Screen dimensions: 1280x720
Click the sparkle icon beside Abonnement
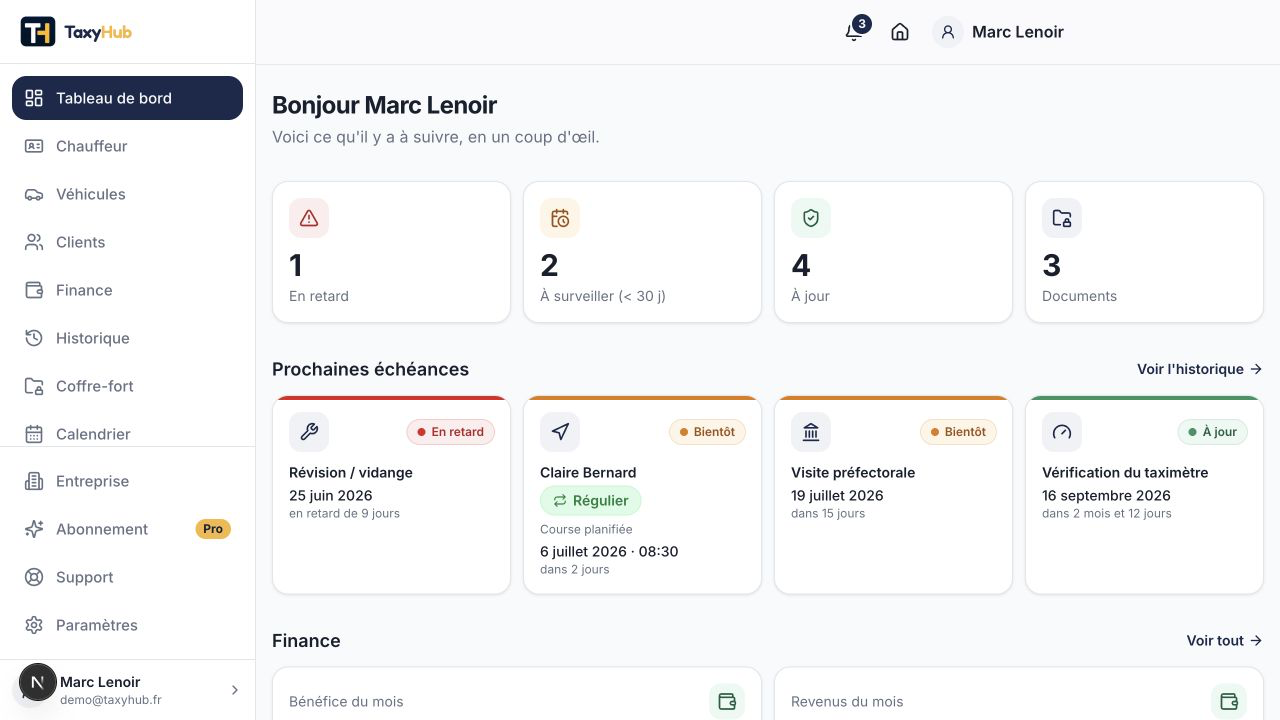pos(34,529)
